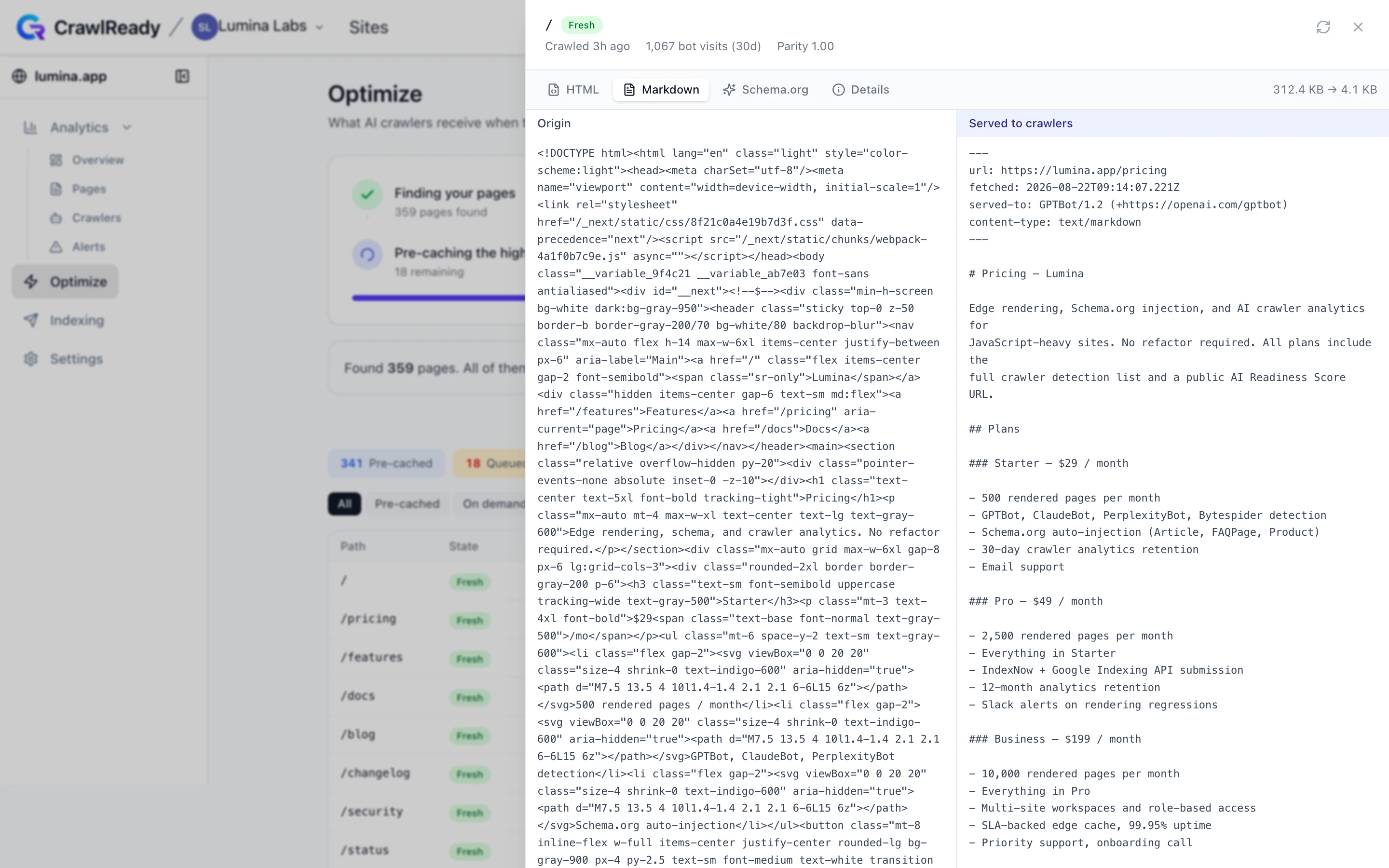Click the Alerts triangle icon
The image size is (1389, 868).
pyautogui.click(x=55, y=247)
